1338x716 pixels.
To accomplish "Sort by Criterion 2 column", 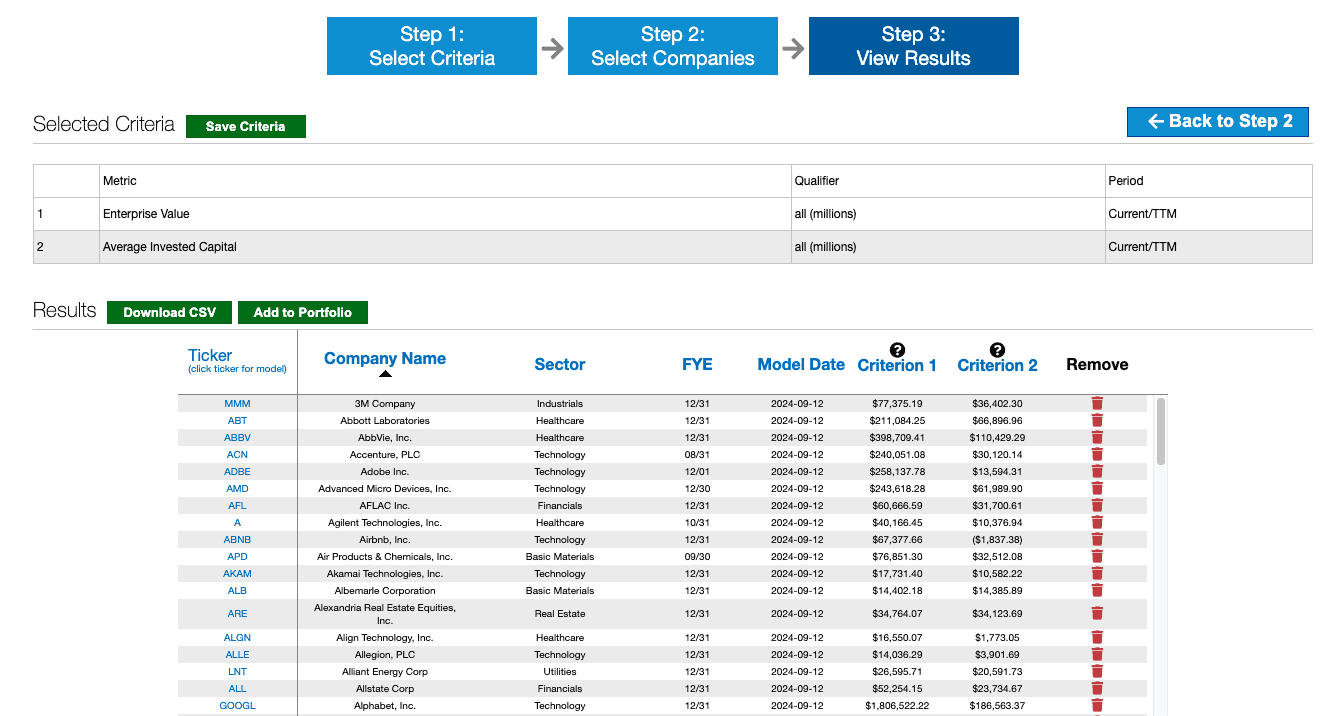I will [x=997, y=365].
